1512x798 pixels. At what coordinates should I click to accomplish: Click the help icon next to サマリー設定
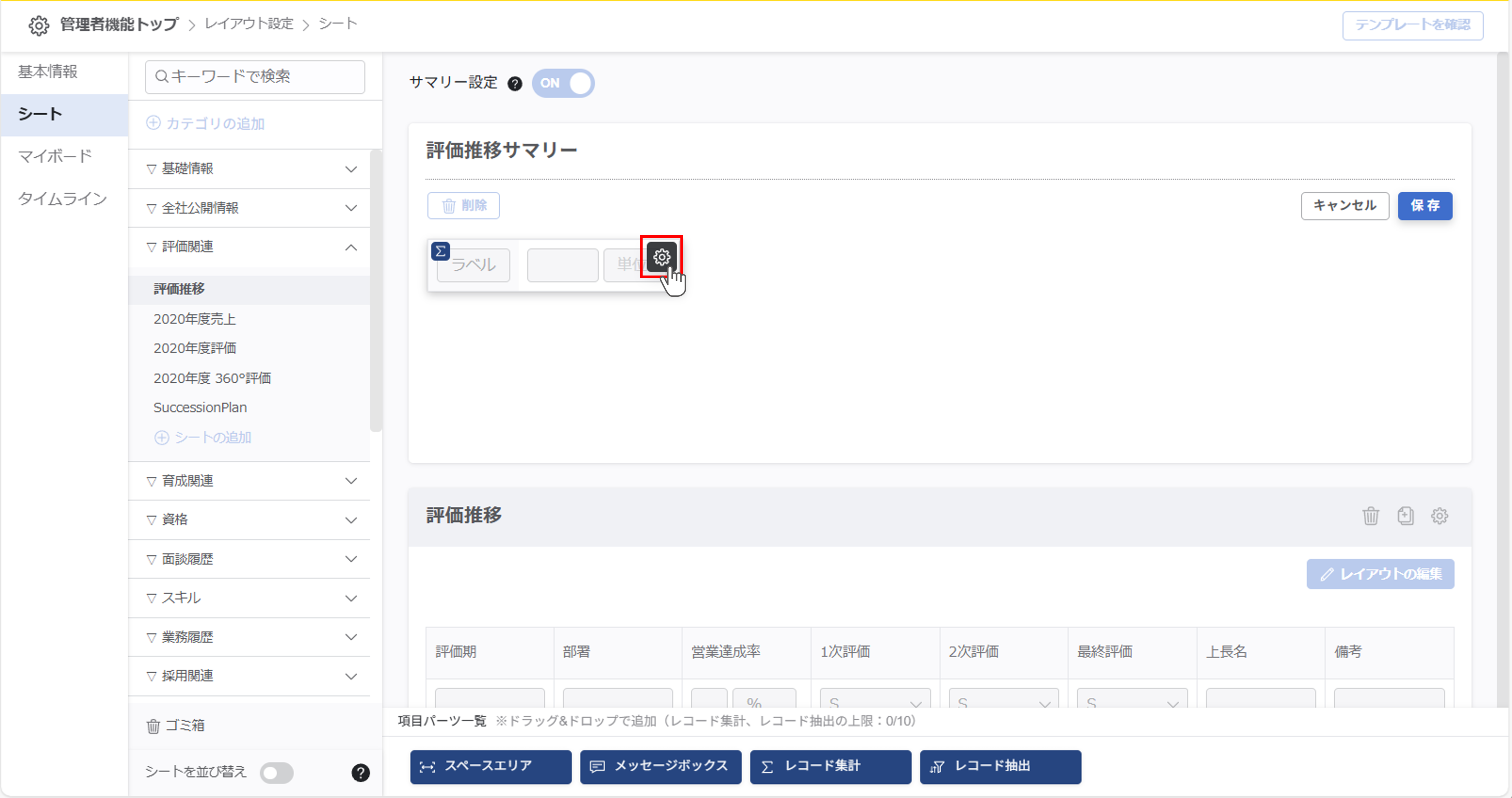tap(515, 83)
